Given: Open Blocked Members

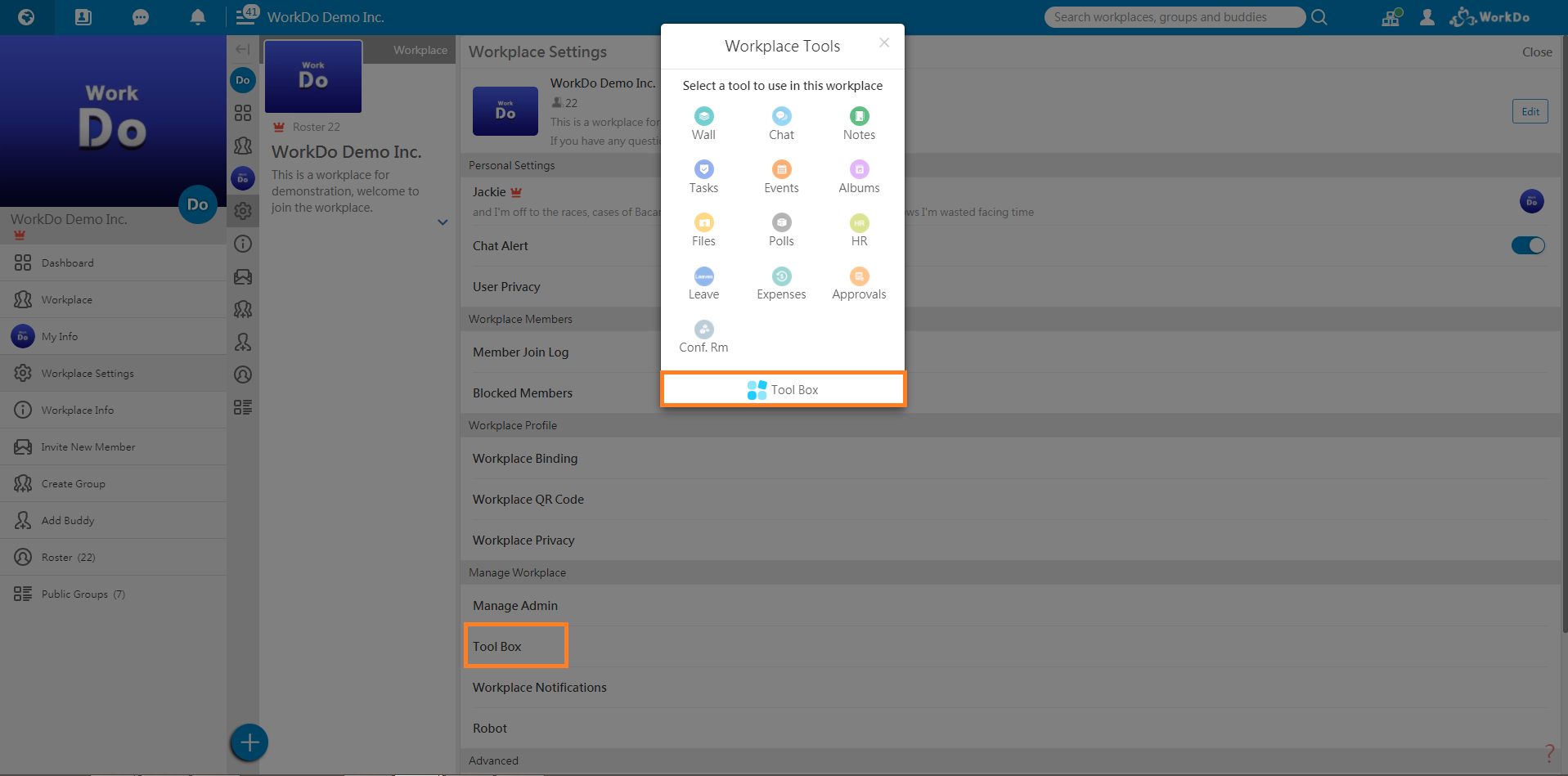Looking at the screenshot, I should point(1011,392).
